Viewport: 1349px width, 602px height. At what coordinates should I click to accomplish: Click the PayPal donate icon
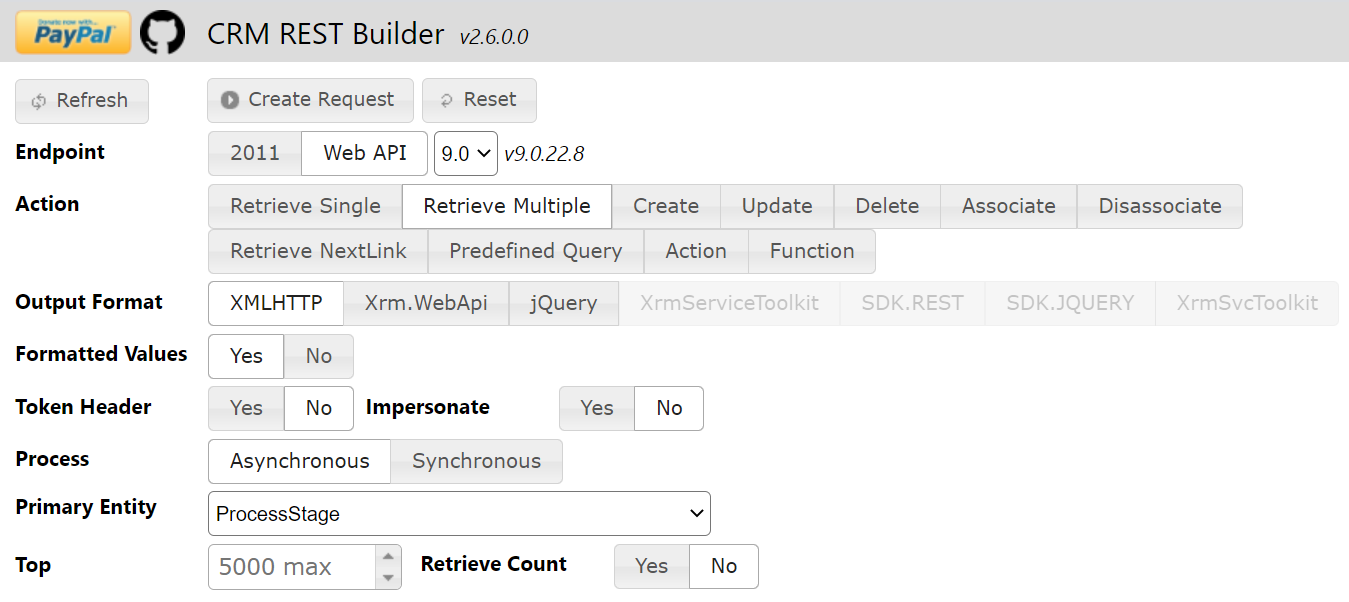tap(73, 33)
